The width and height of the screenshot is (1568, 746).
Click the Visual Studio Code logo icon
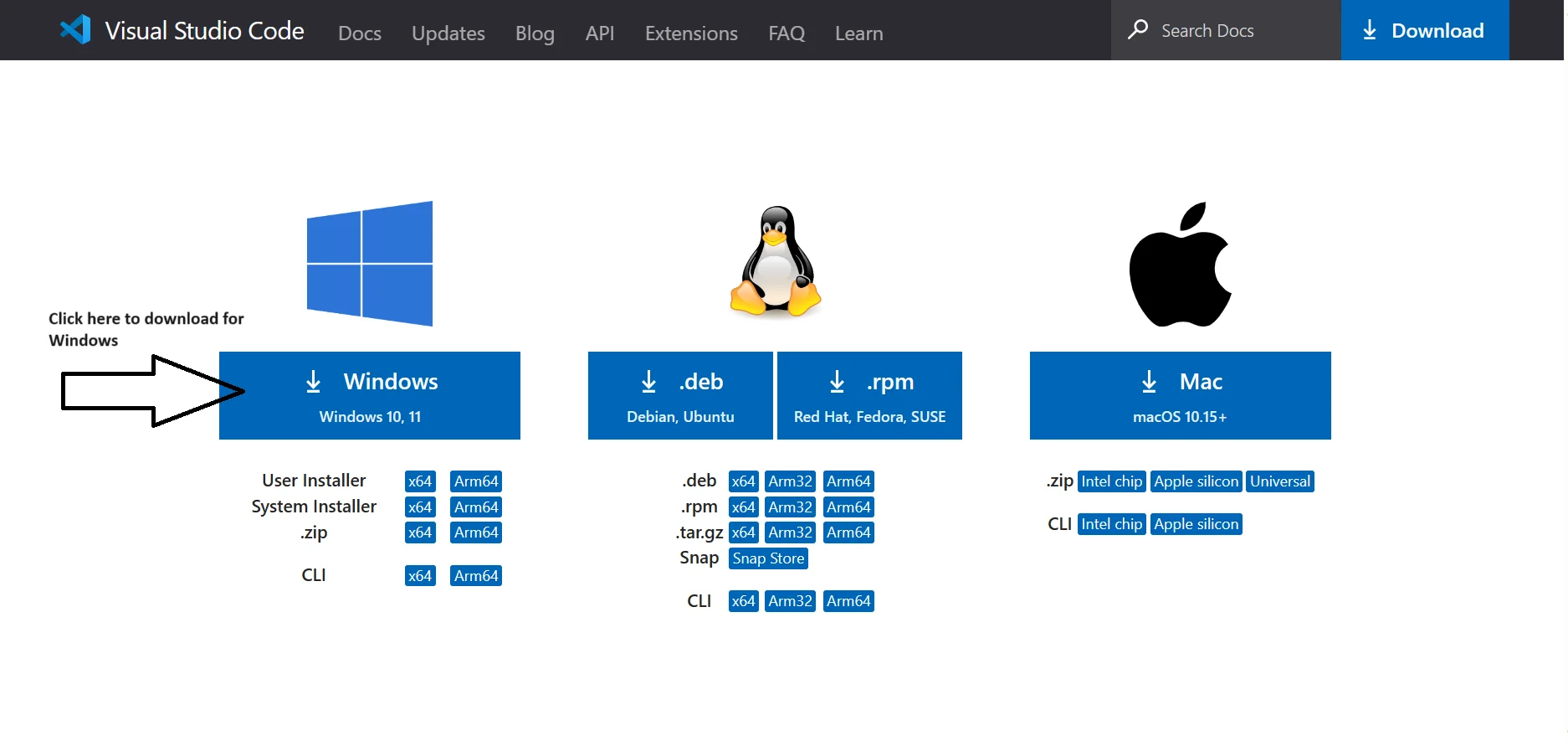75,30
